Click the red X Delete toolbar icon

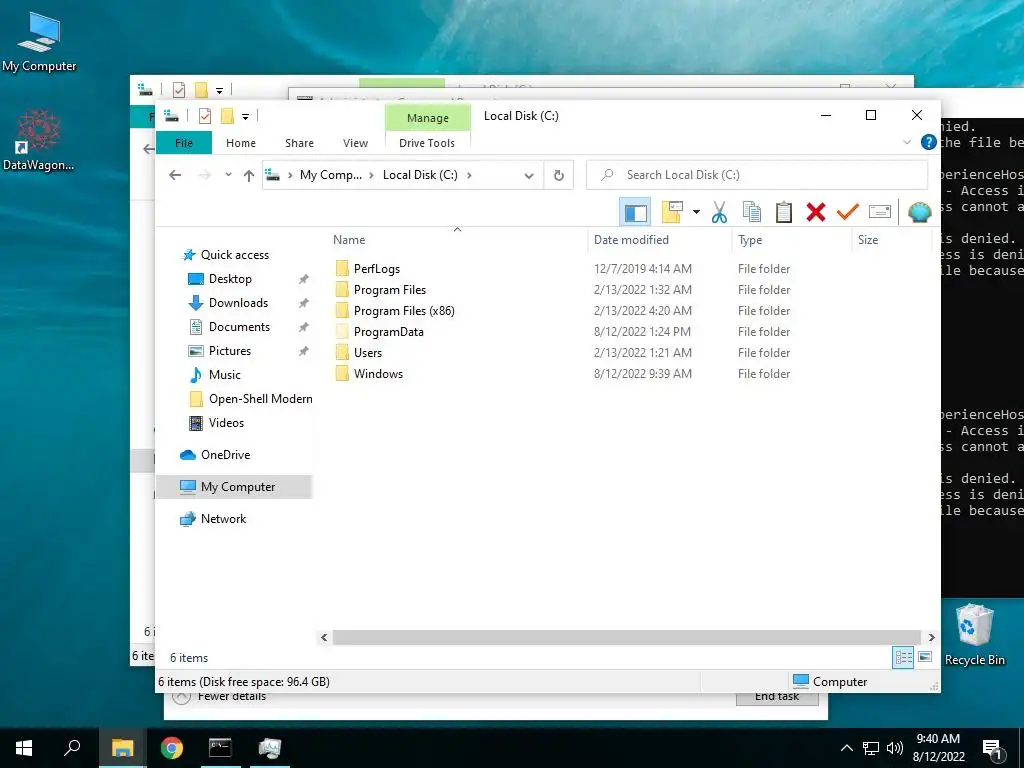[816, 212]
